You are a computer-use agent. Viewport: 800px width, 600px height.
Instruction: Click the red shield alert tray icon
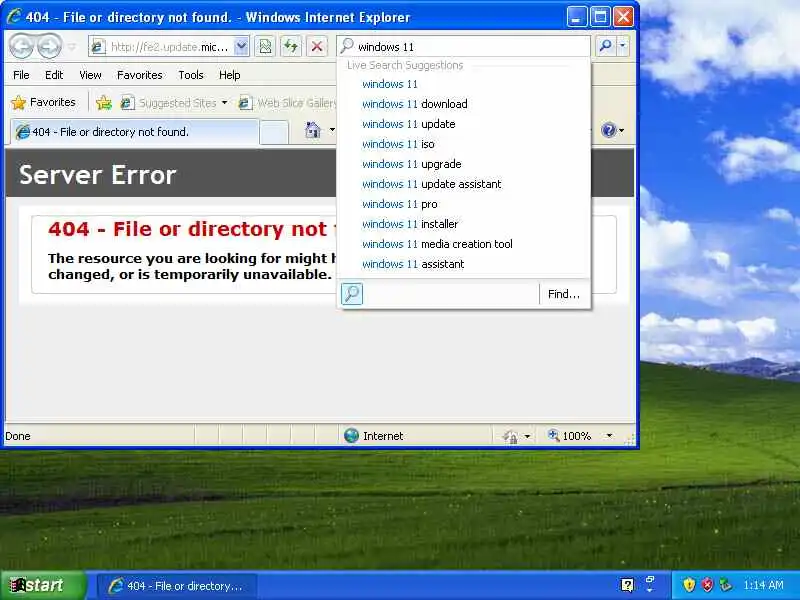[707, 585]
